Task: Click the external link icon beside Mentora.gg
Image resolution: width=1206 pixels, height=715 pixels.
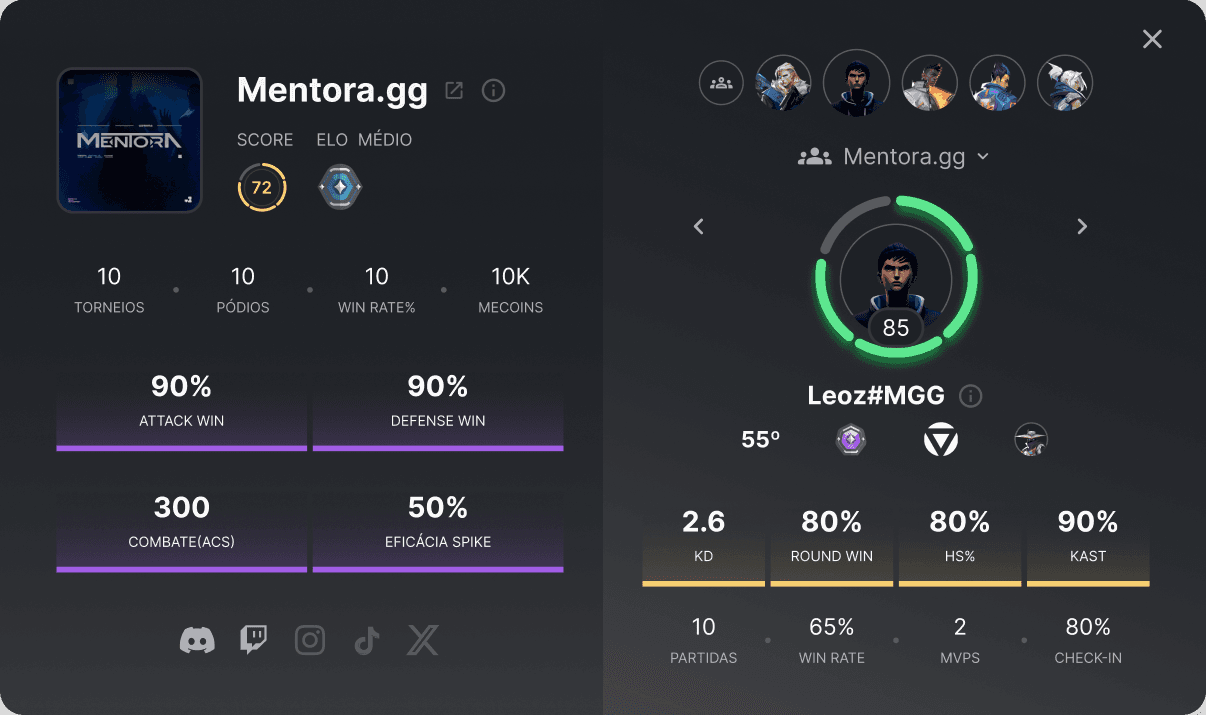Action: point(454,91)
